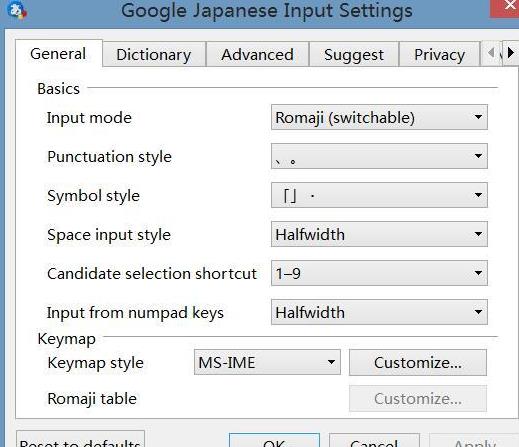Viewport: 519px width, 447px height.
Task: Click the Candidate selection shortcut label
Action: (x=152, y=274)
